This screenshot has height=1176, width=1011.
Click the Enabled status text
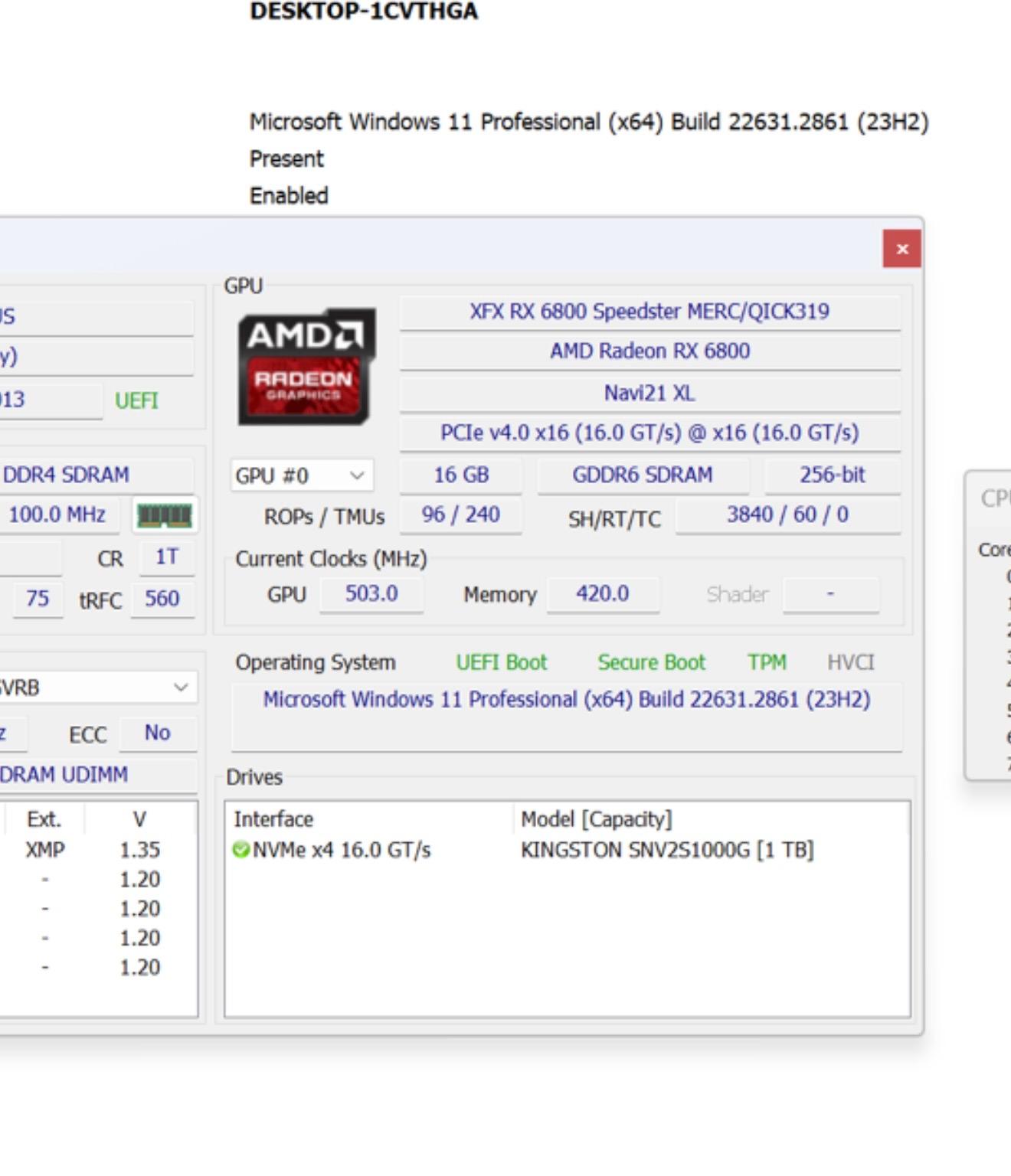point(289,196)
